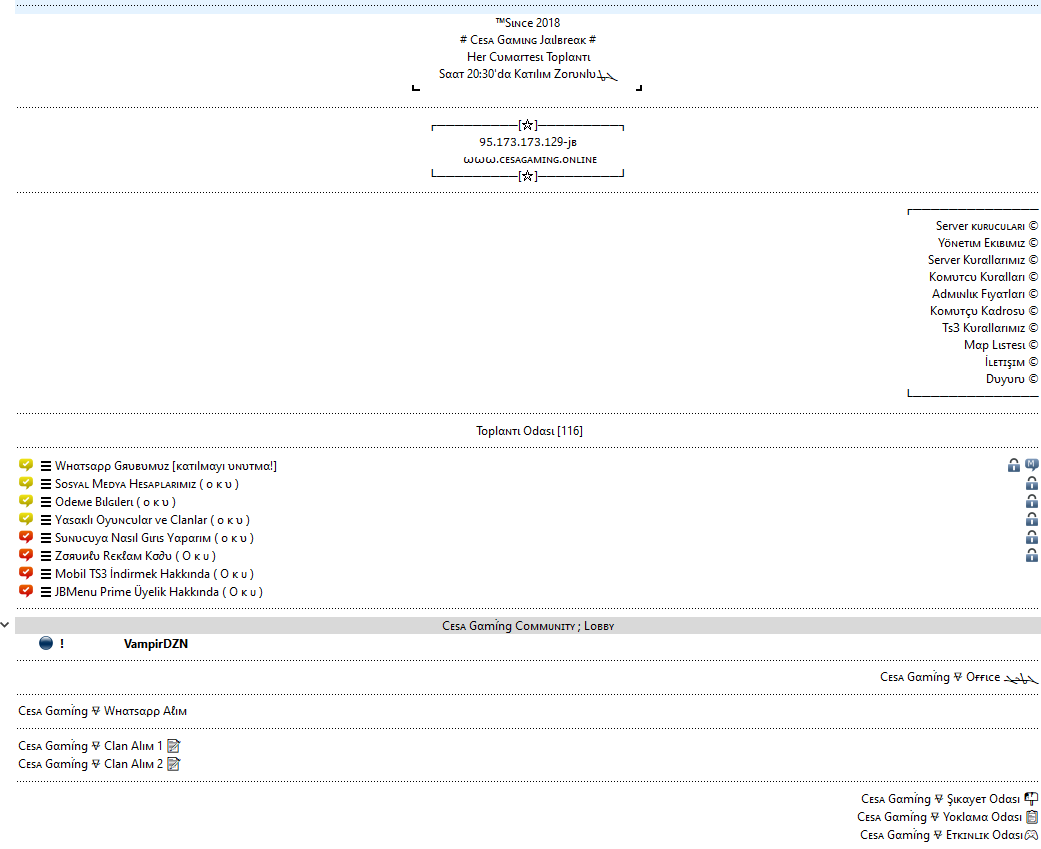Viewport: 1041px width, 849px height.
Task: Select Server Kurucuları channel
Action: (x=987, y=226)
